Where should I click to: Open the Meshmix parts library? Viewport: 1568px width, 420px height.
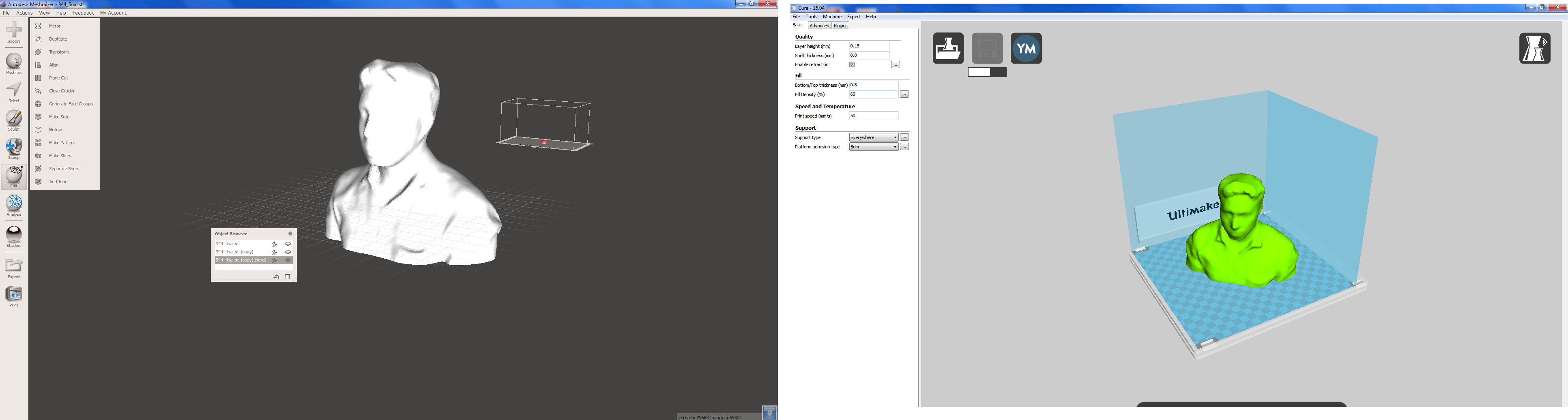coord(13,63)
